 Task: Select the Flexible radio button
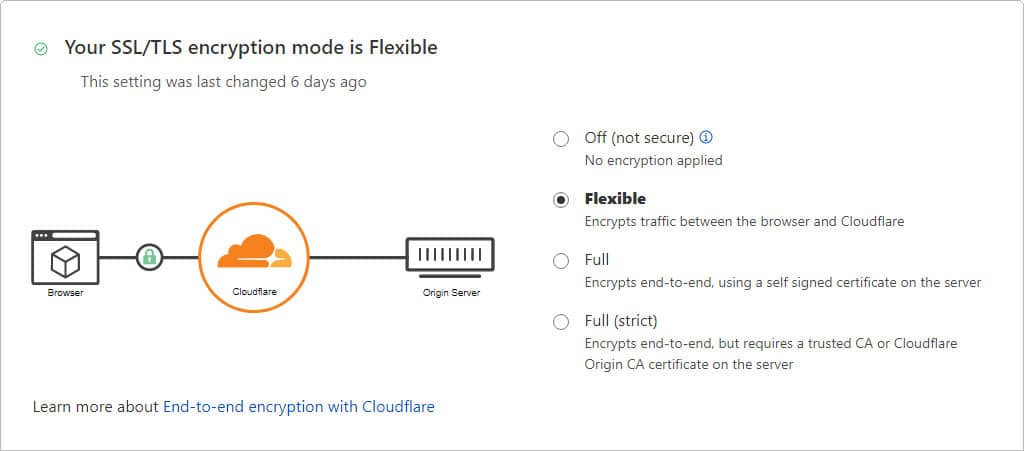tap(561, 200)
